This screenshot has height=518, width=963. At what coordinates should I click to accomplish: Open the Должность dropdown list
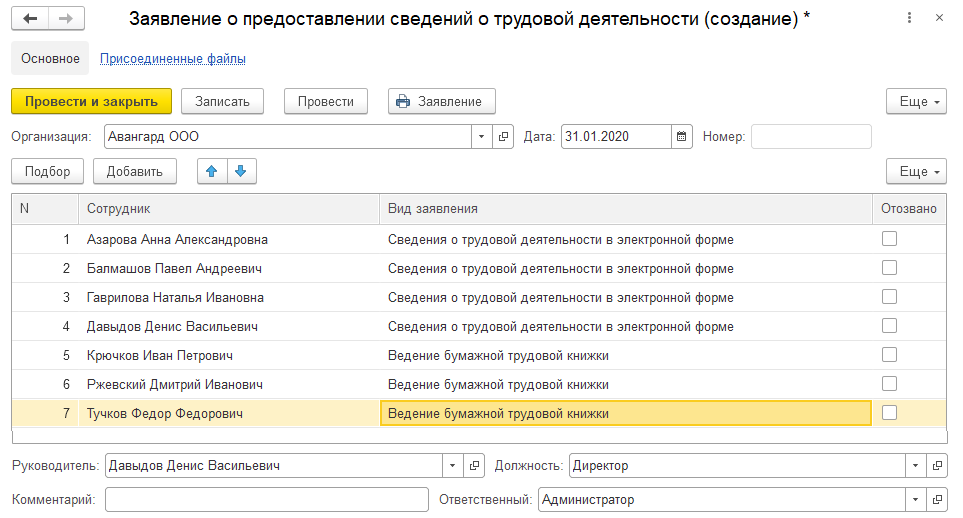[x=915, y=466]
